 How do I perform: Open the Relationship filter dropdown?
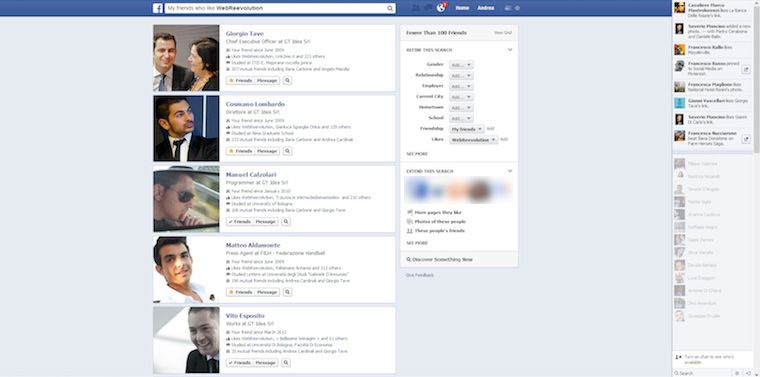tap(461, 76)
